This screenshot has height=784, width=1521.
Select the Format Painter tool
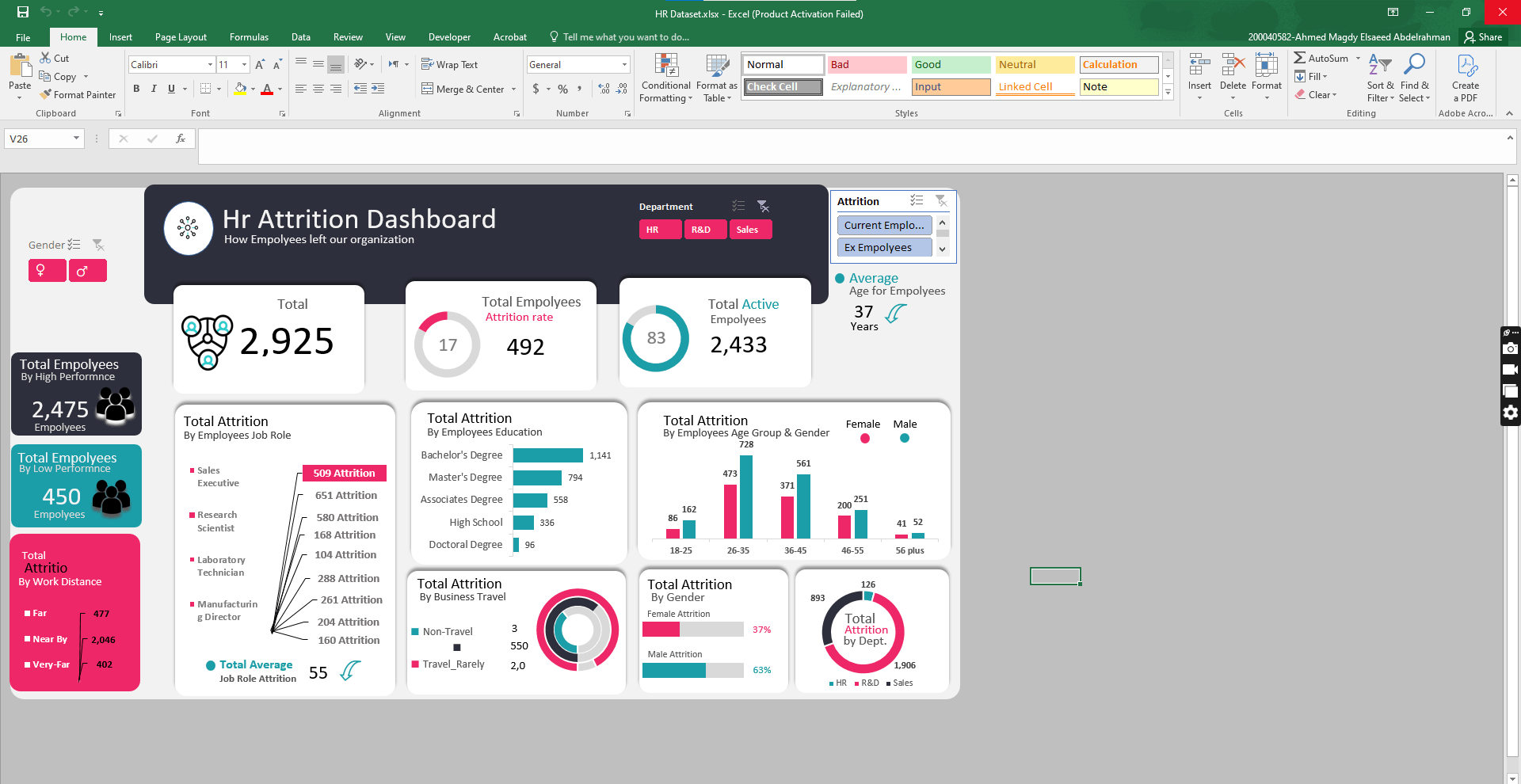78,94
